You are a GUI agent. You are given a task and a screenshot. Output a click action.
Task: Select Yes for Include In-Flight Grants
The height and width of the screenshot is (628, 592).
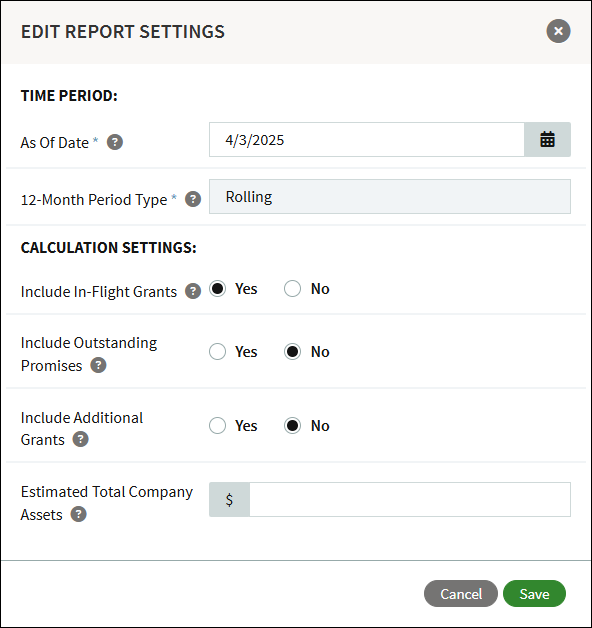pyautogui.click(x=217, y=289)
